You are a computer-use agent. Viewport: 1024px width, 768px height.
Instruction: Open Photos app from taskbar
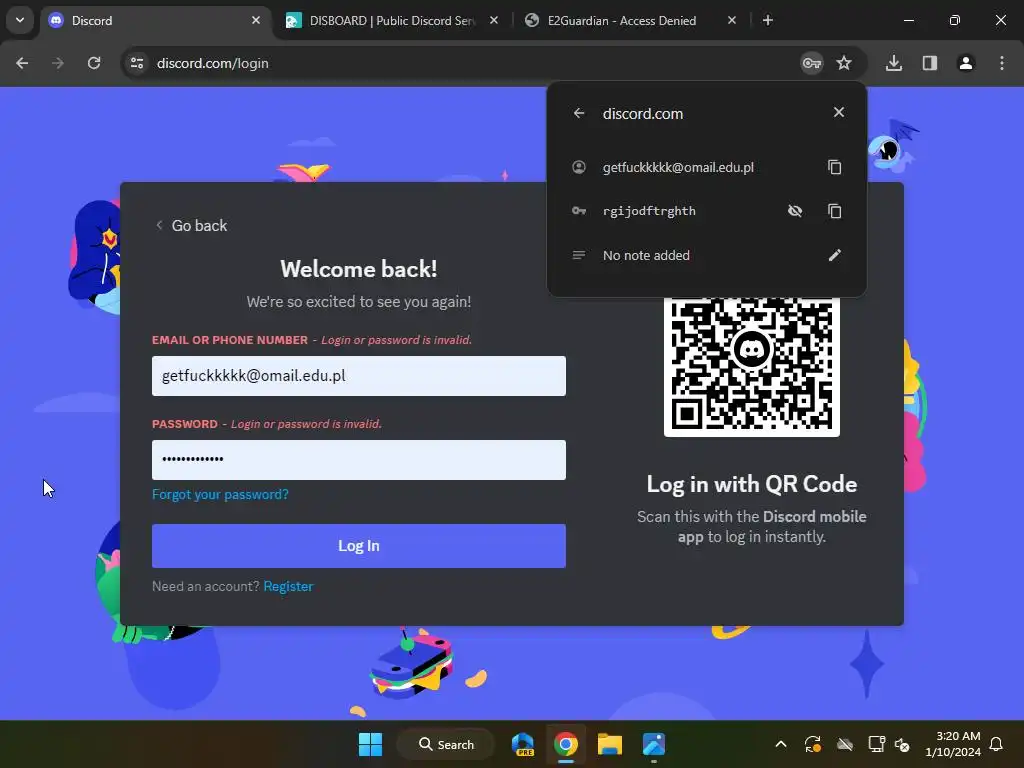point(653,744)
